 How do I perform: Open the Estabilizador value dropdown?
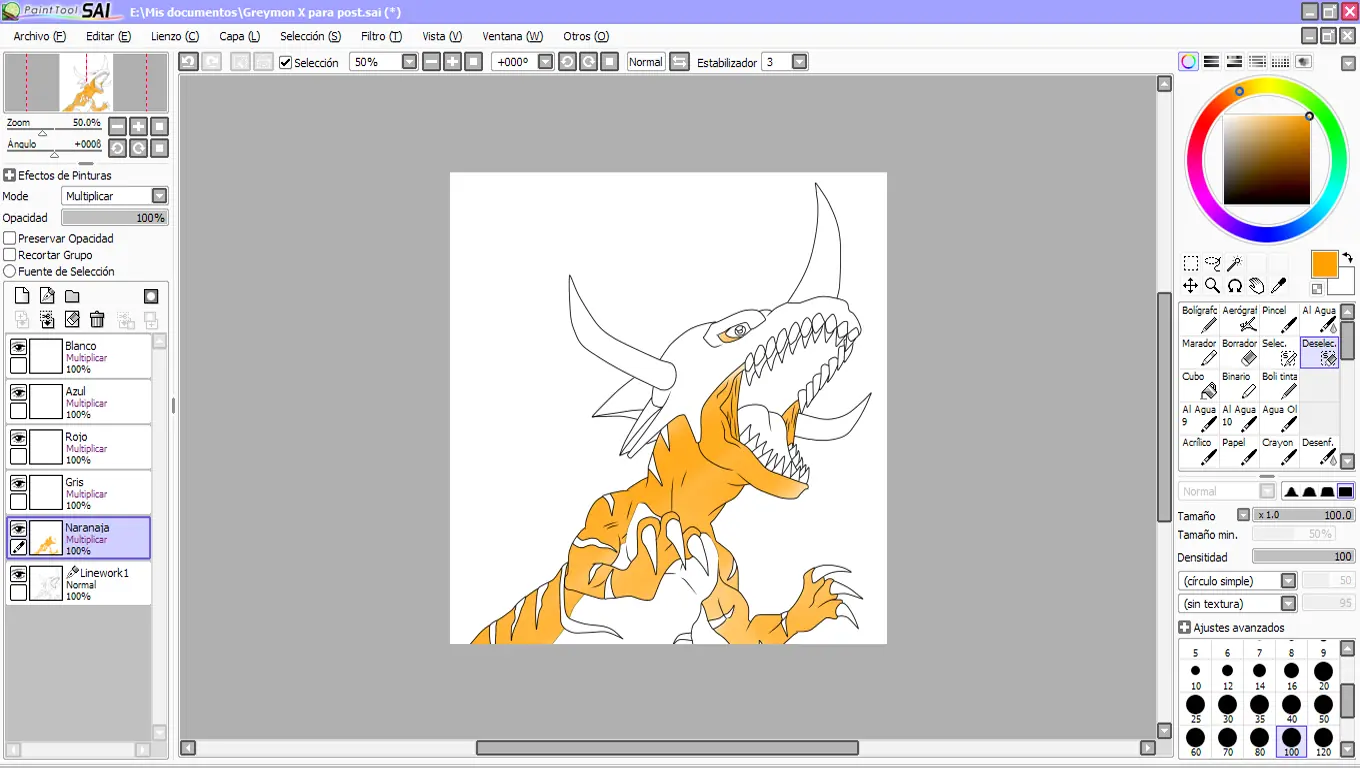tap(799, 62)
